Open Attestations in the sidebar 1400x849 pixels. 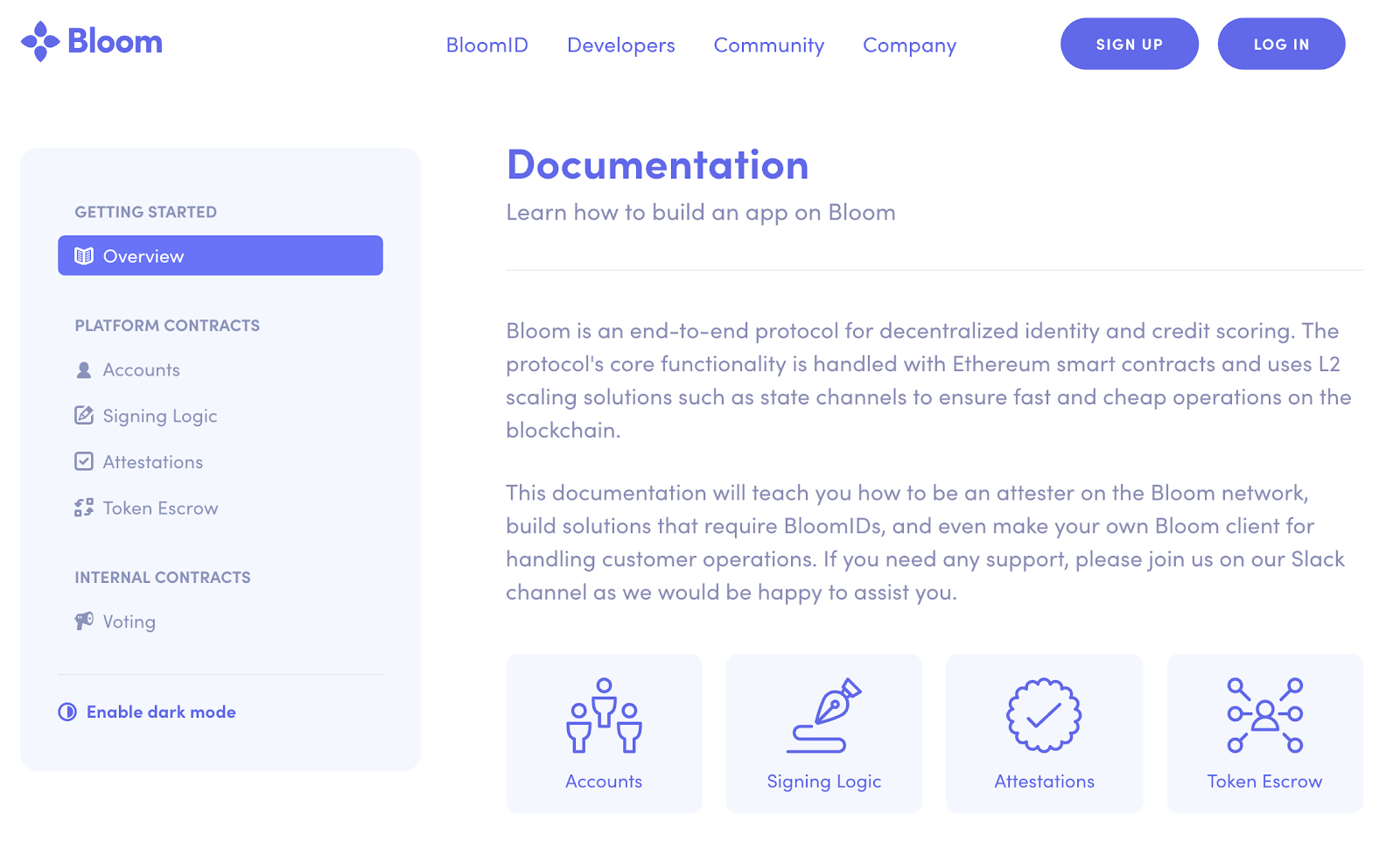click(153, 462)
